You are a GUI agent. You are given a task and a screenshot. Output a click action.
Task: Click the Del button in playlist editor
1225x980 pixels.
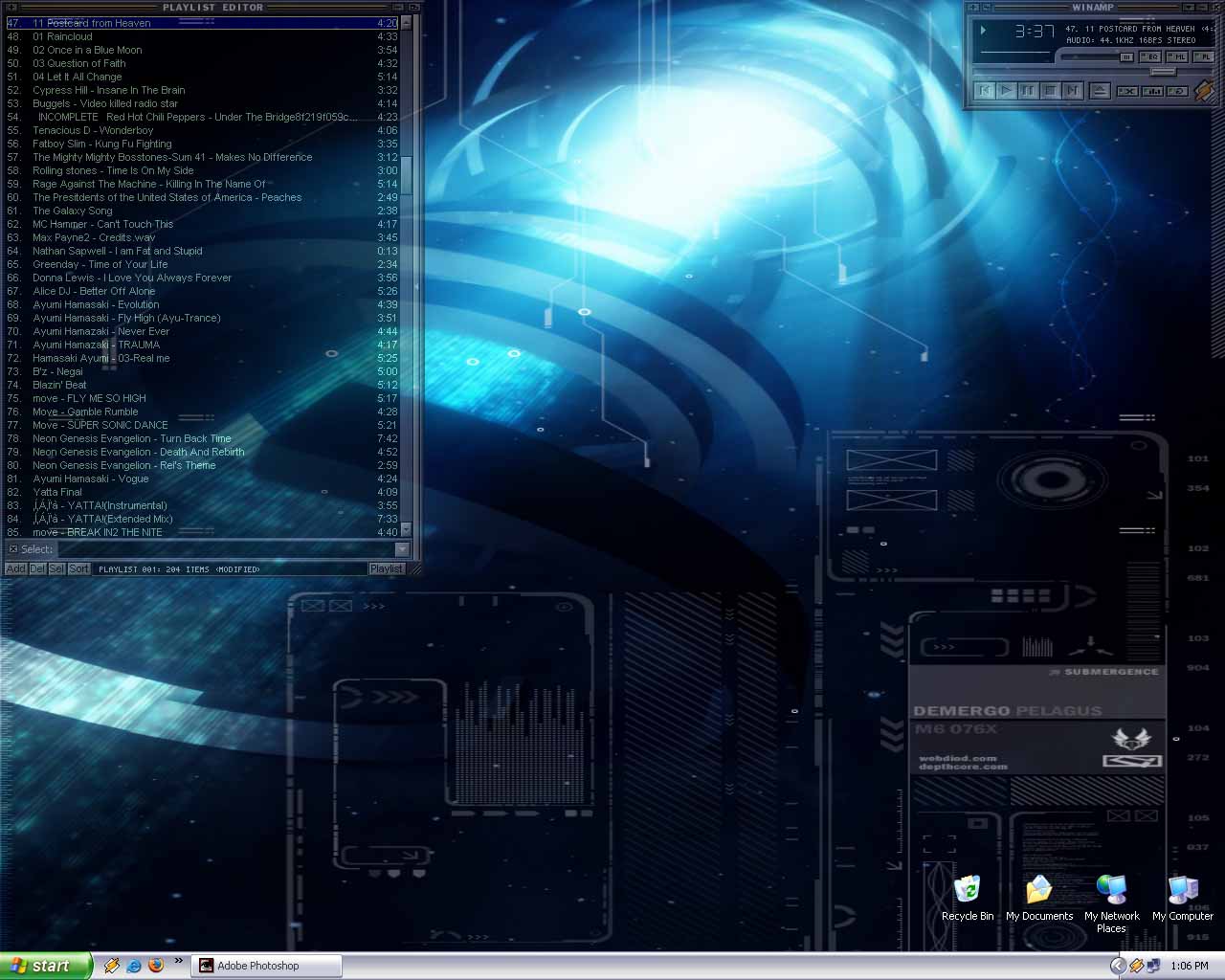(37, 568)
